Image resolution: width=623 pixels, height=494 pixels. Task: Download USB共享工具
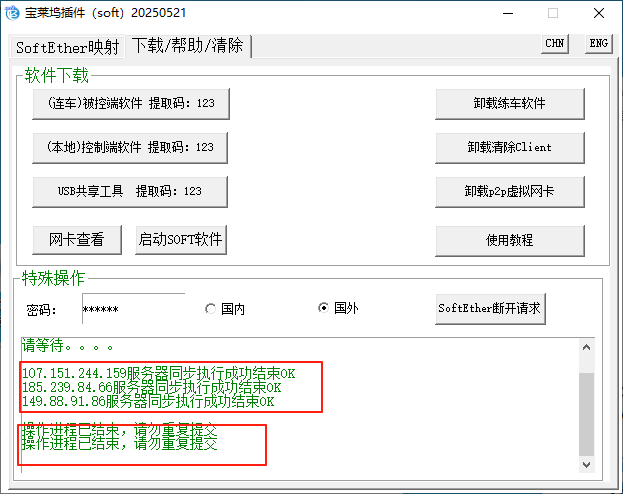tap(130, 191)
